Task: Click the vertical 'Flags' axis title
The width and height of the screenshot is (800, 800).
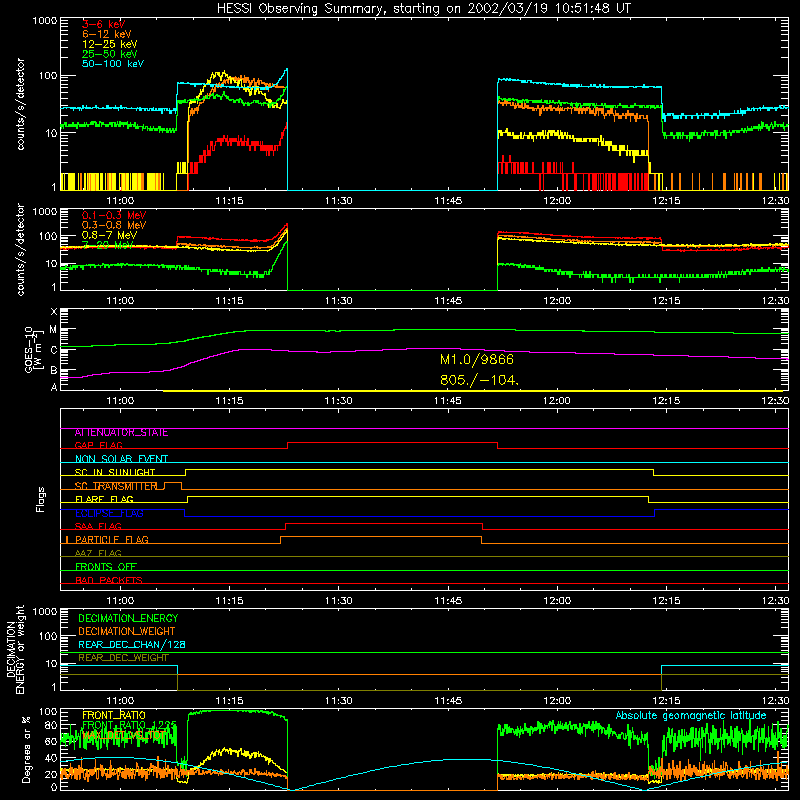Action: [x=40, y=499]
